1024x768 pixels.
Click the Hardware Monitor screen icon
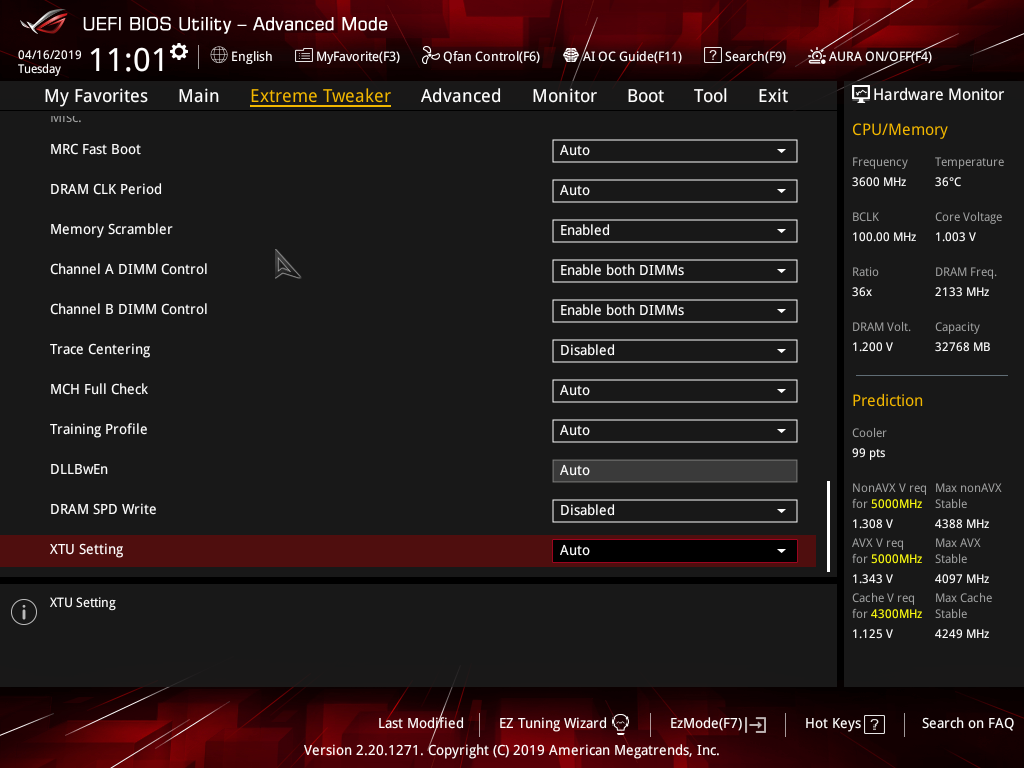pyautogui.click(x=861, y=95)
